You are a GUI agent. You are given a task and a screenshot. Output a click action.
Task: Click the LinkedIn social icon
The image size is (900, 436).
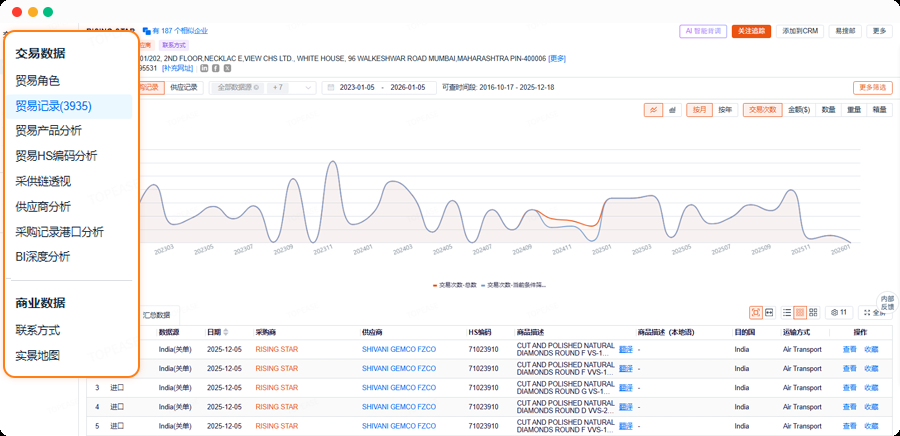(204, 68)
